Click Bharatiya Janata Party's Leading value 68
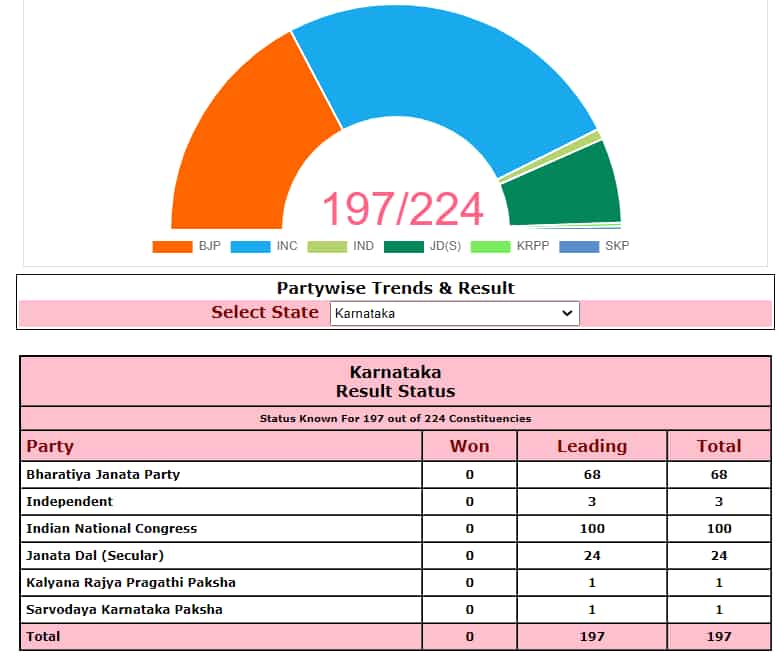Screen dimensions: 777x653 (592, 474)
